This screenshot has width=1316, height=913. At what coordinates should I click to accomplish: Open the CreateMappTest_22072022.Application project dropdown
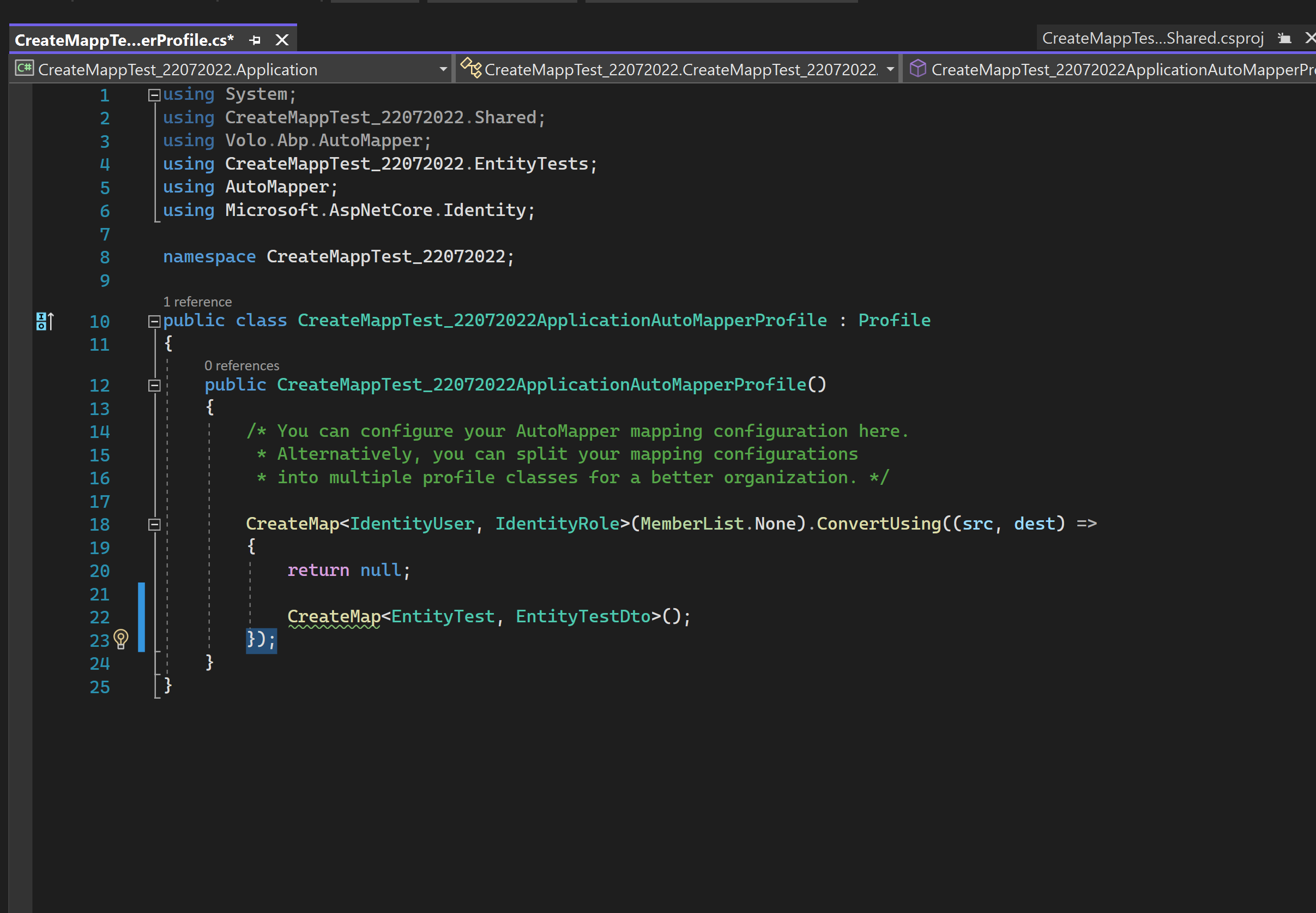pyautogui.click(x=445, y=69)
